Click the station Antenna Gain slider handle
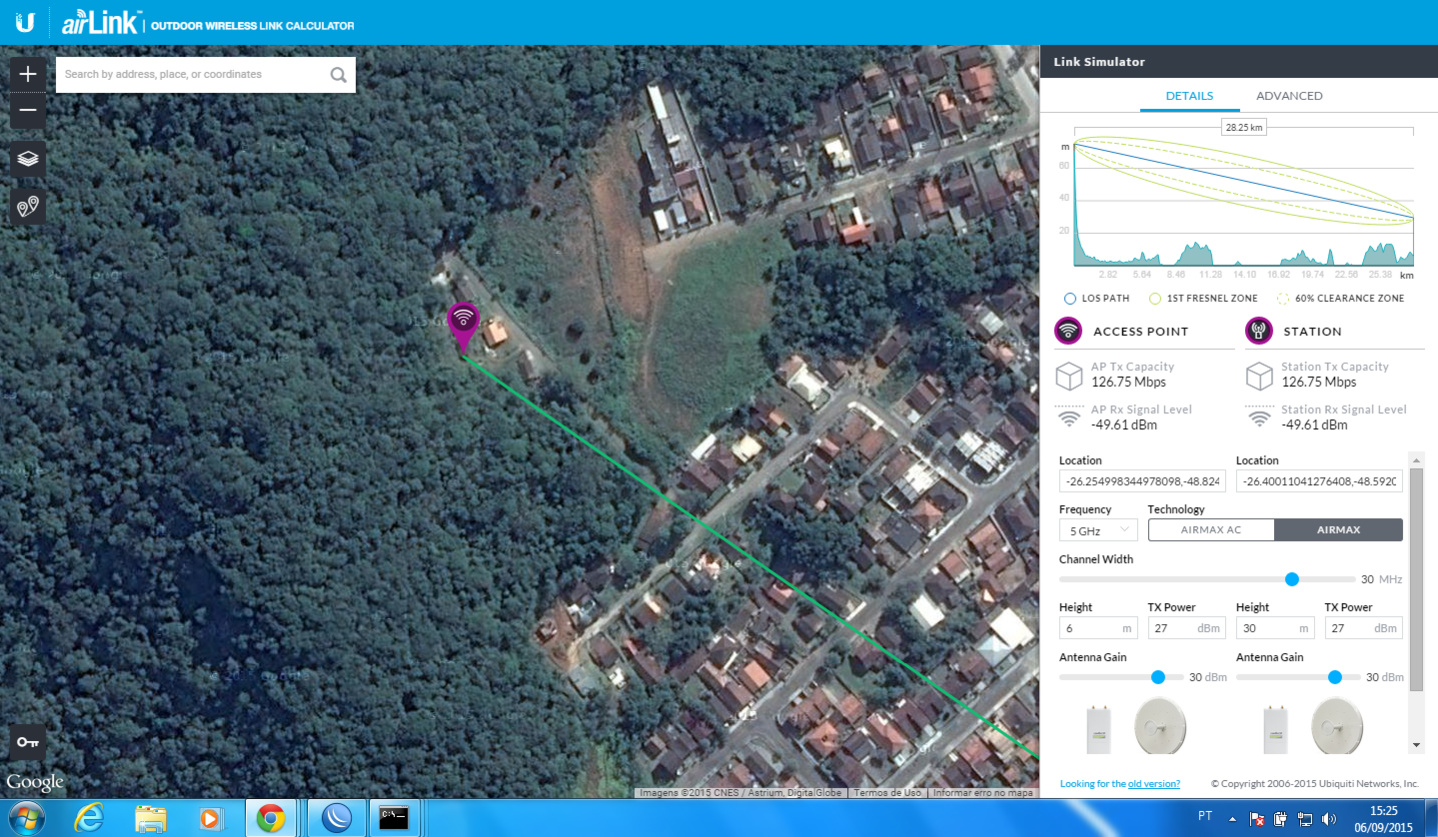 tap(1334, 677)
